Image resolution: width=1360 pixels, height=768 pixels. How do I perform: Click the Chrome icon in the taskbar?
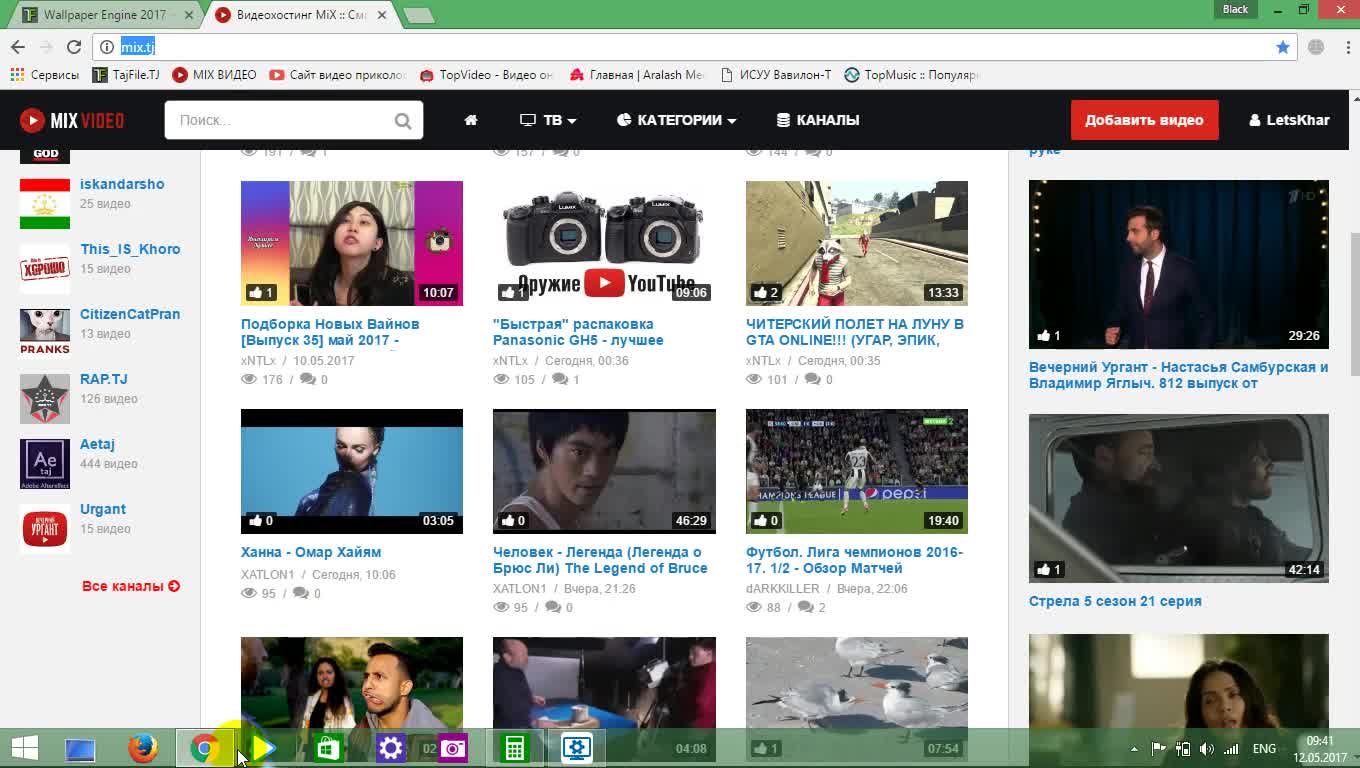click(x=205, y=748)
